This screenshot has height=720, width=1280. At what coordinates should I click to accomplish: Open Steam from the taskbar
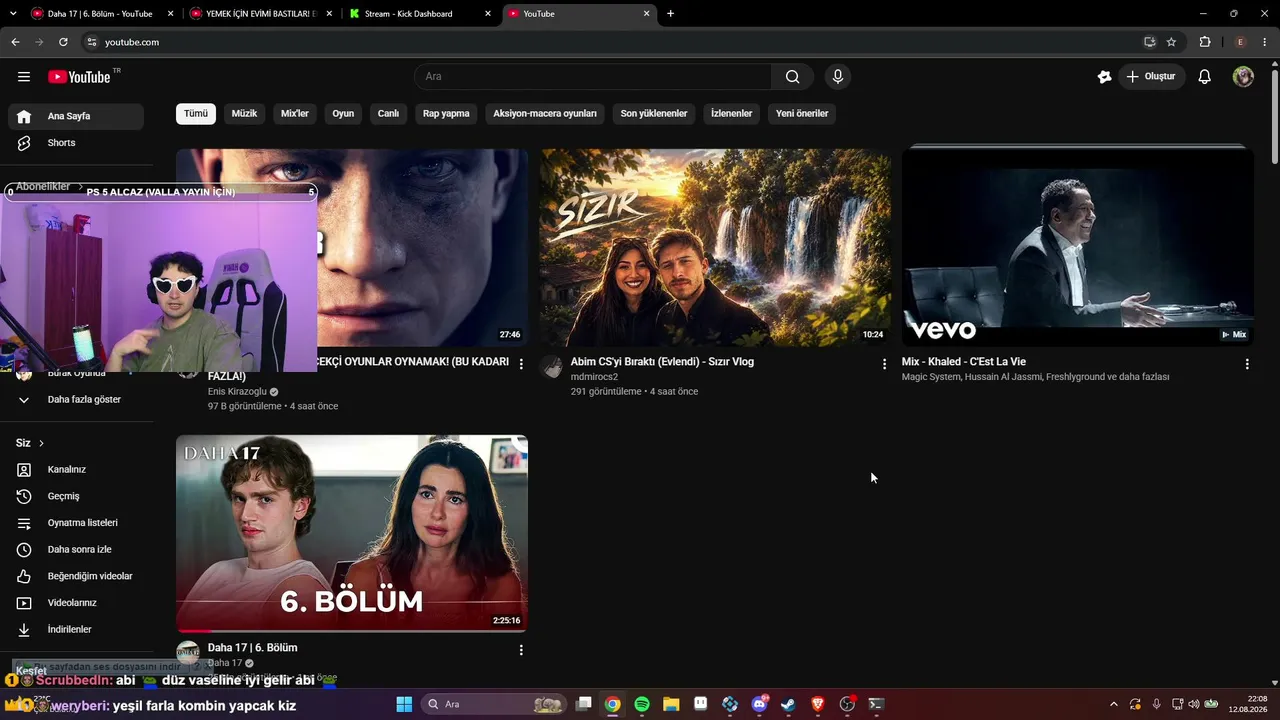point(788,704)
